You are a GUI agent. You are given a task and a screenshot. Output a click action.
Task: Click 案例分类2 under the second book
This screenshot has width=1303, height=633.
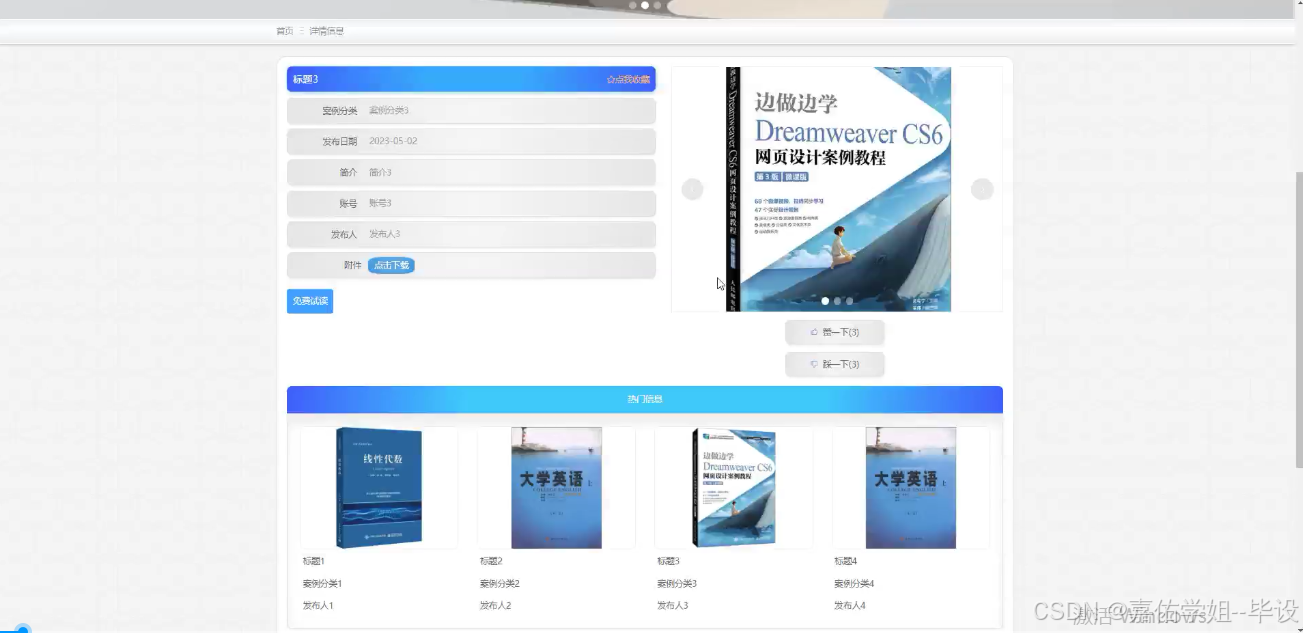click(x=500, y=583)
